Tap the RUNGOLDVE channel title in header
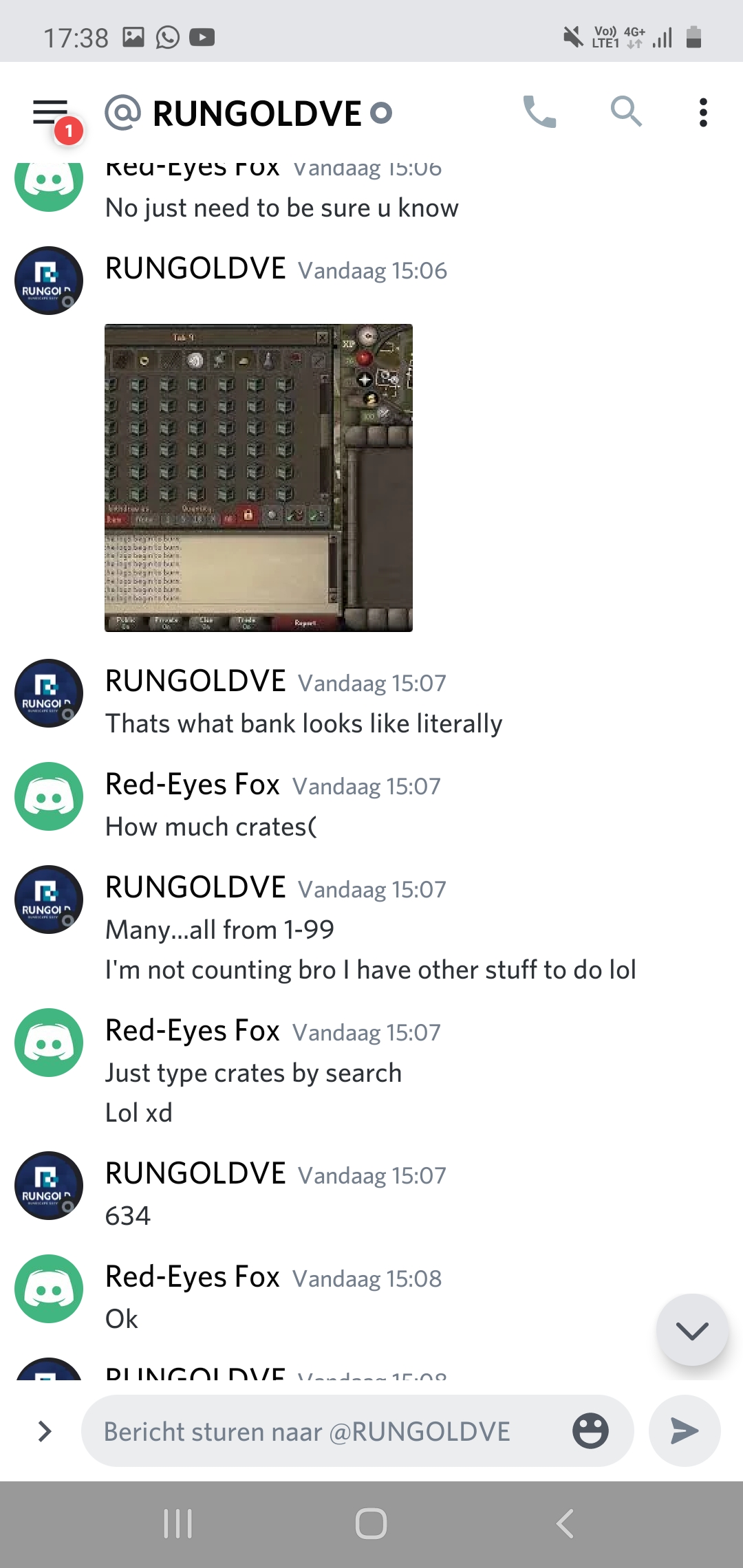 point(257,113)
